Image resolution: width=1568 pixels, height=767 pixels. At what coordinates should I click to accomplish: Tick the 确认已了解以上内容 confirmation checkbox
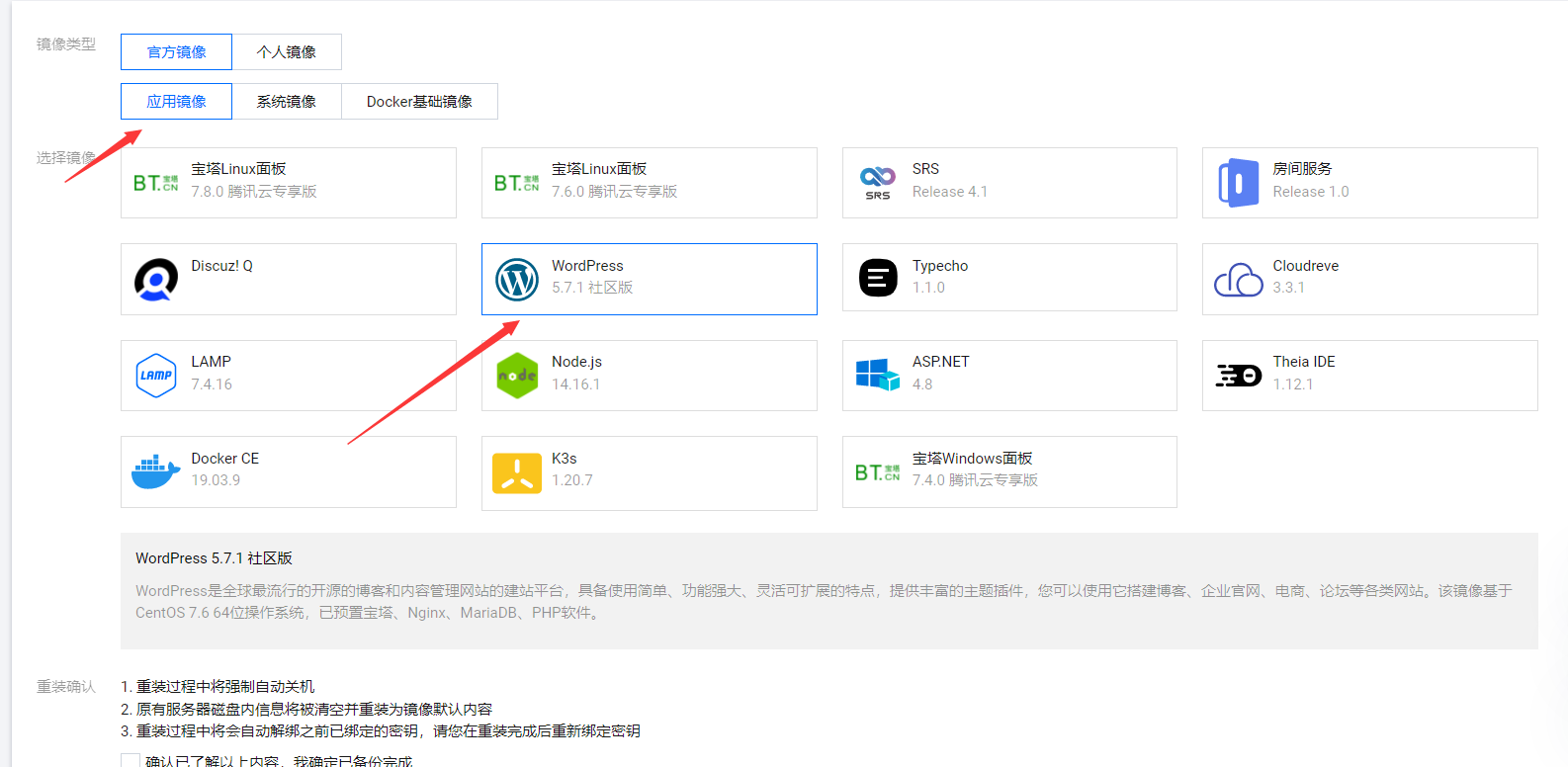(x=131, y=761)
